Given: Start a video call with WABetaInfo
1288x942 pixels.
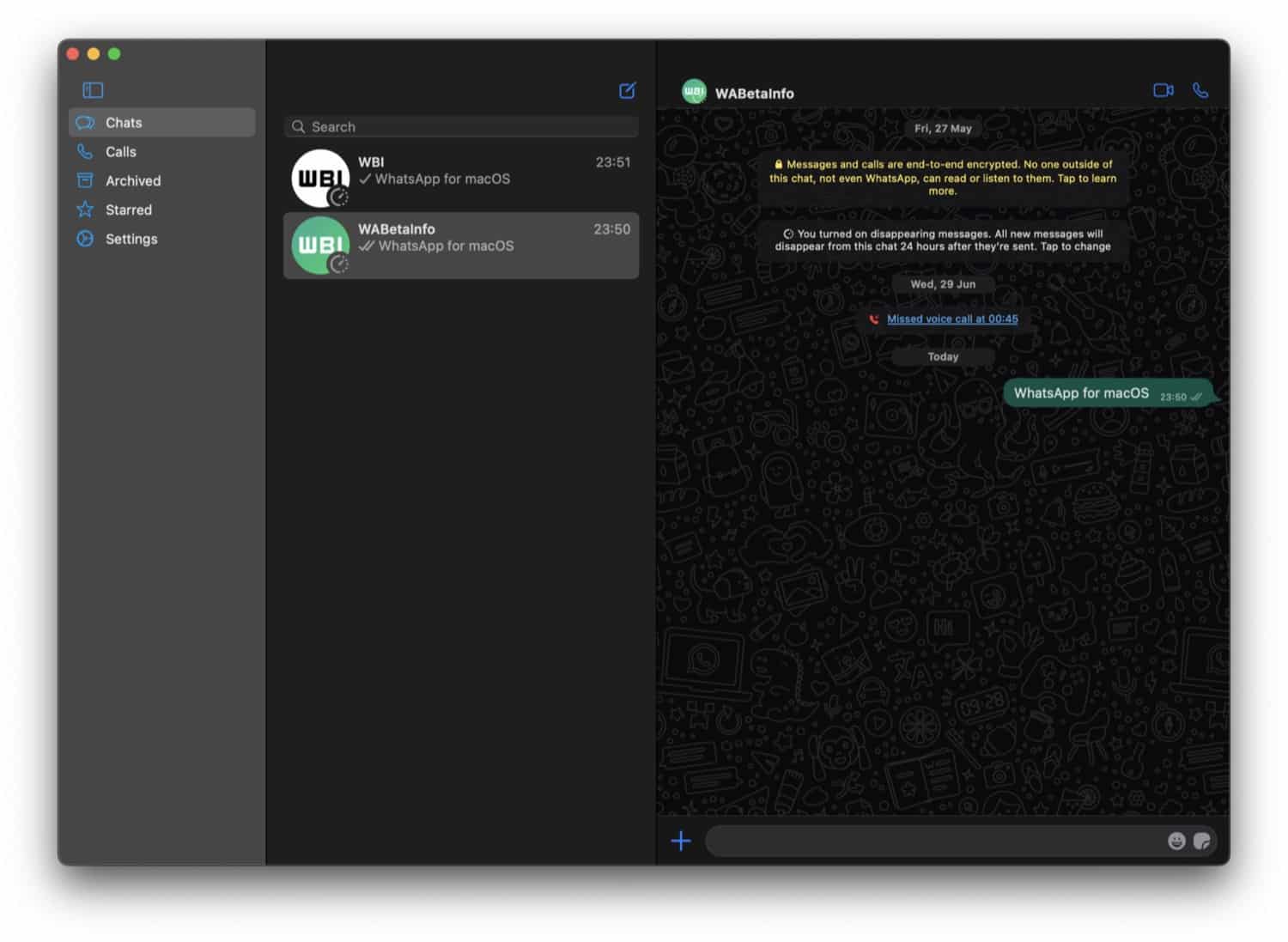Looking at the screenshot, I should point(1163,90).
